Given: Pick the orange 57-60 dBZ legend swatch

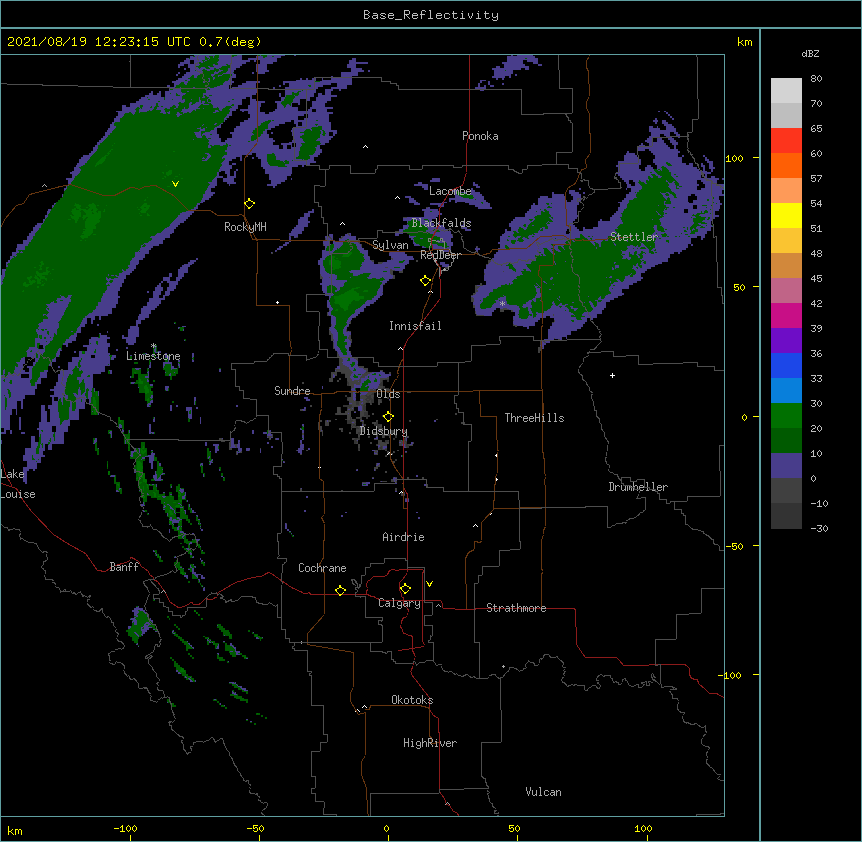Looking at the screenshot, I should [x=786, y=165].
